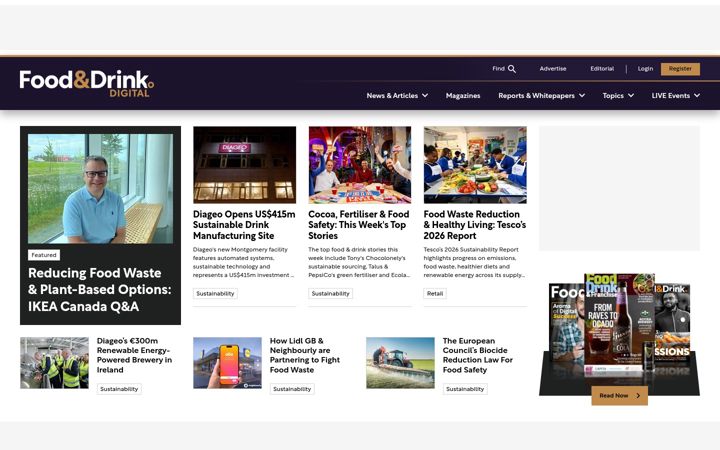Click Tesco's 2026 Sustainability Report summary text
This screenshot has width=720, height=450.
click(474, 262)
